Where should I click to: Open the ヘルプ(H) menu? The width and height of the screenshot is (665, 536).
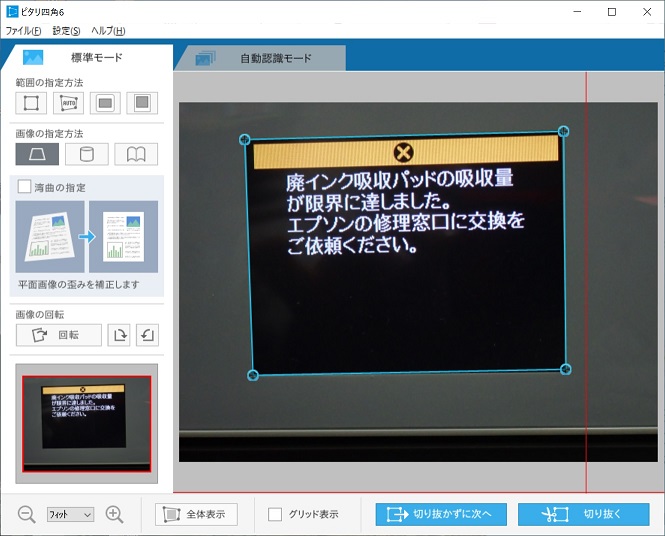click(x=108, y=31)
